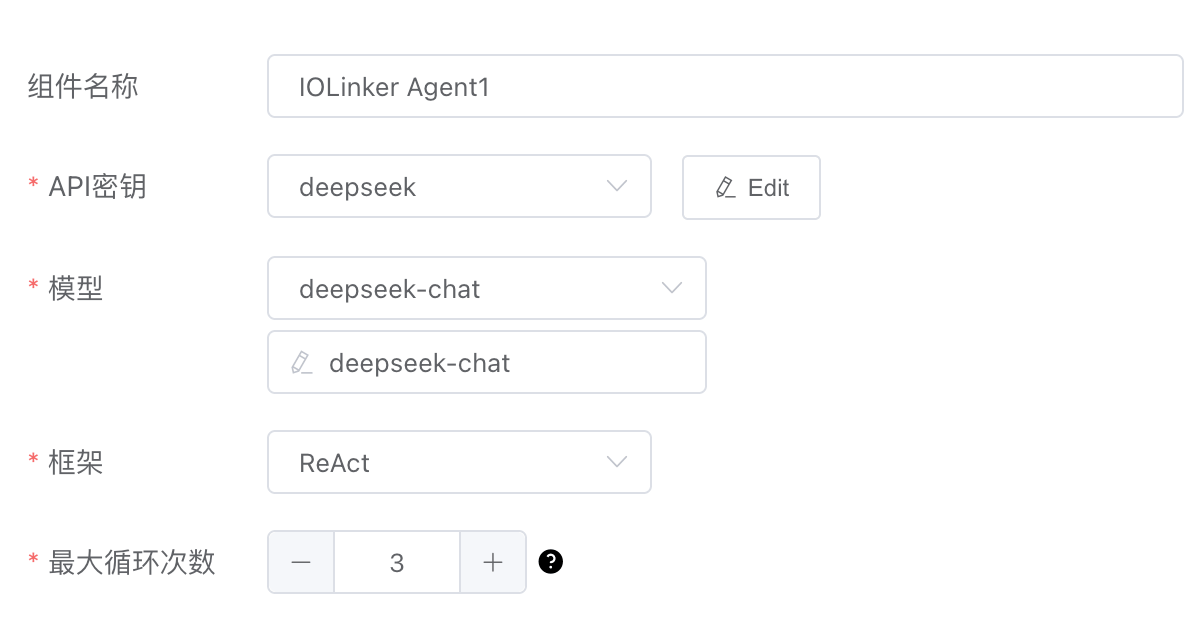Screen dimensions: 1188x628
Task: Click the API密钥 label
Action: pyautogui.click(x=97, y=187)
